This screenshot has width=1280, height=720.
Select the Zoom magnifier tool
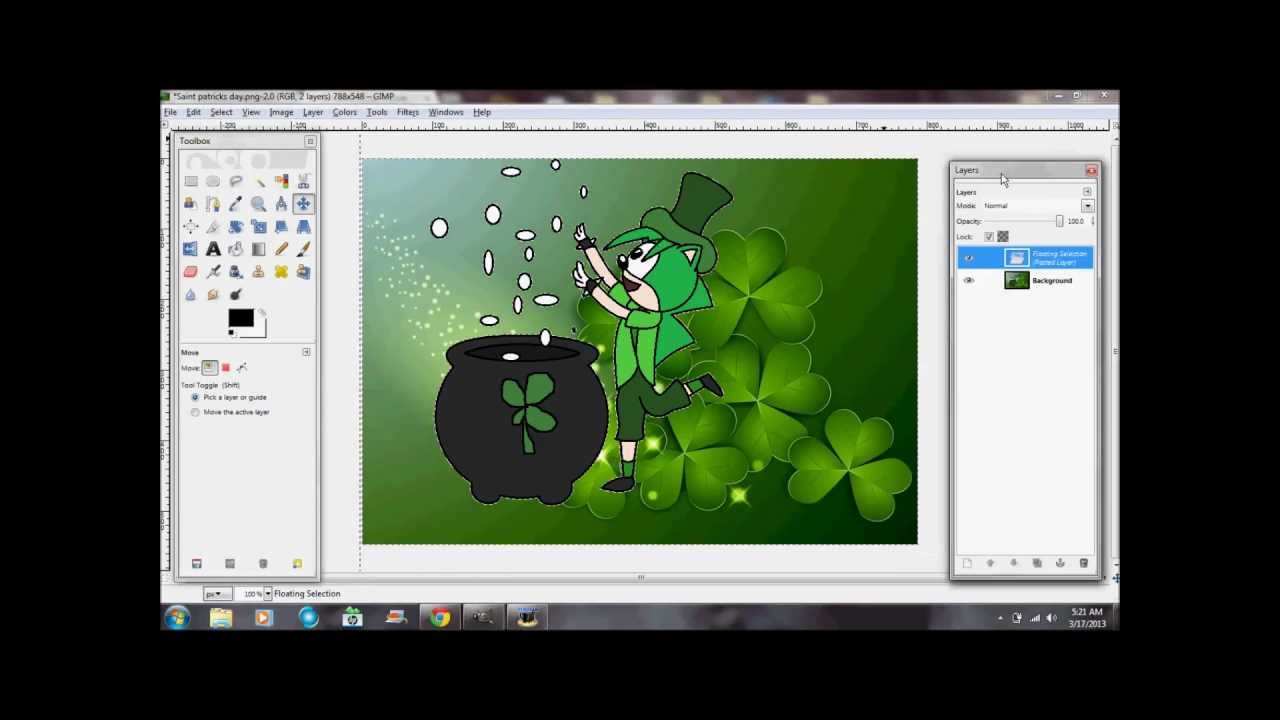coord(258,204)
